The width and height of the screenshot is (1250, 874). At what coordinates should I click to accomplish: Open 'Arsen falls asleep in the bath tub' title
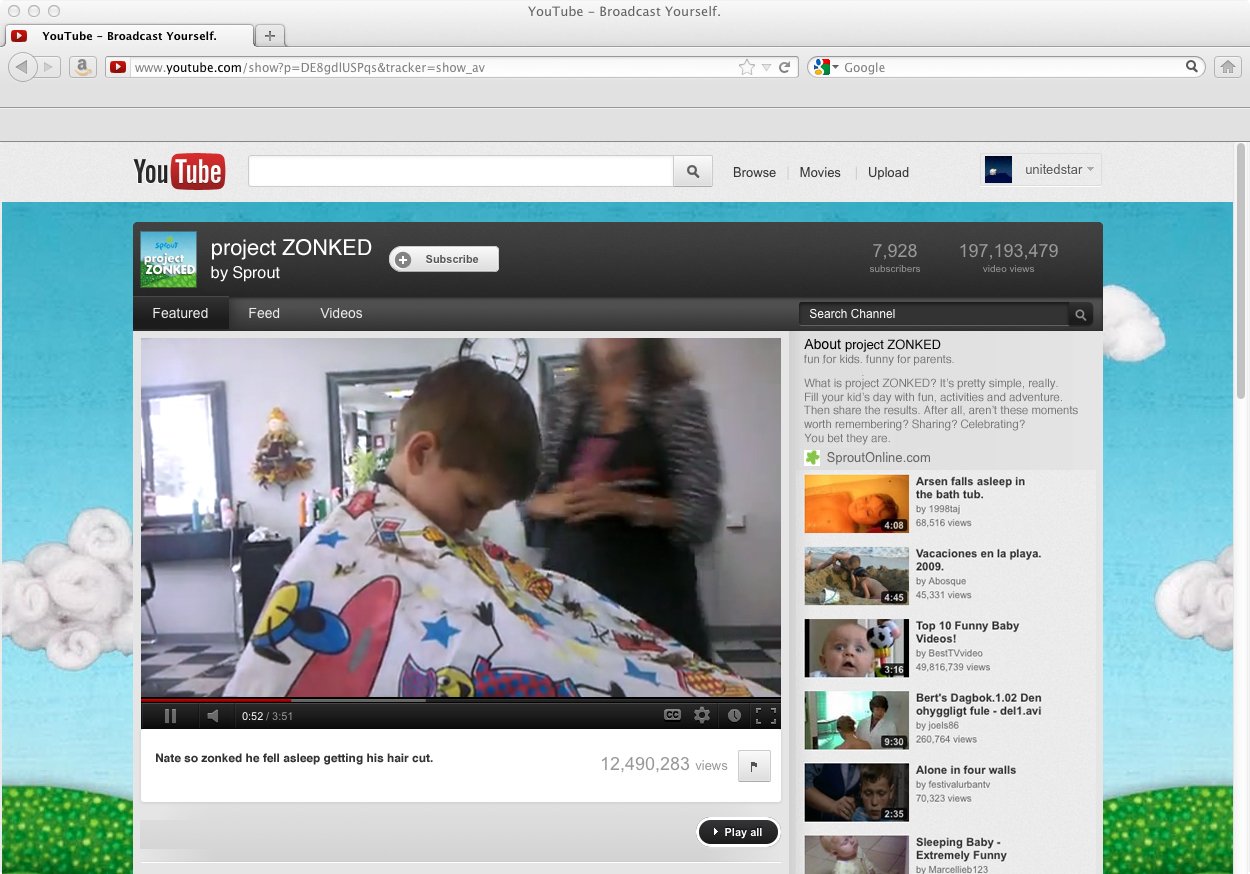970,488
